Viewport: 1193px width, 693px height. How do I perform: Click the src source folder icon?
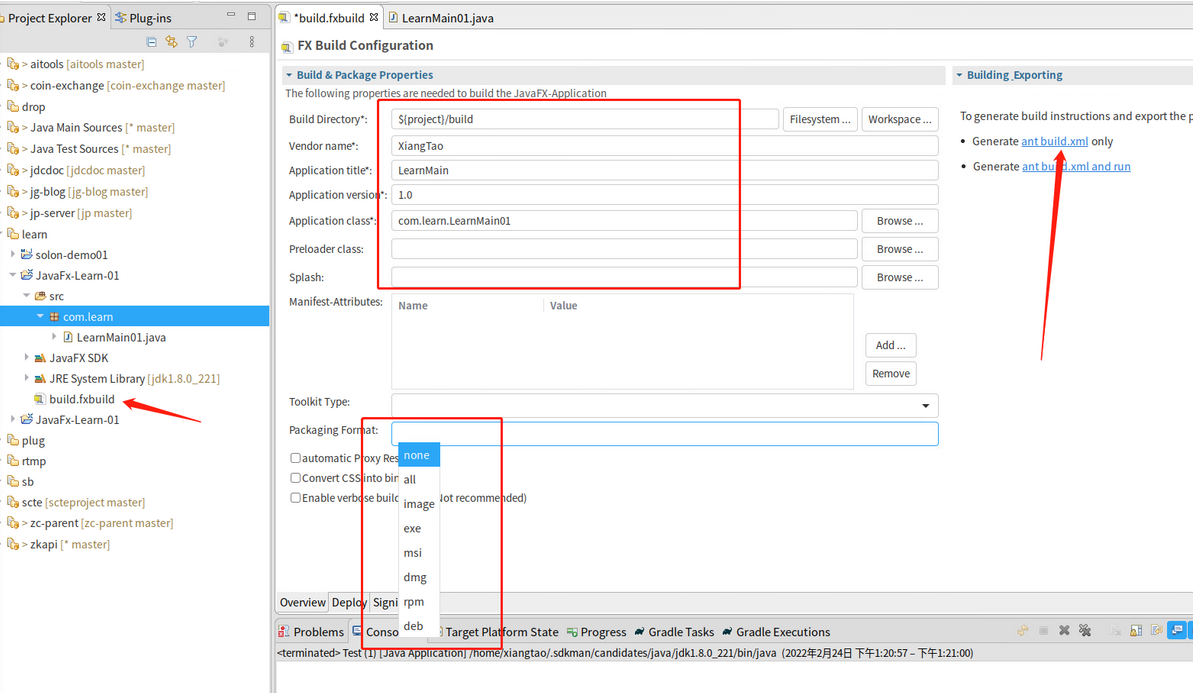pos(40,296)
